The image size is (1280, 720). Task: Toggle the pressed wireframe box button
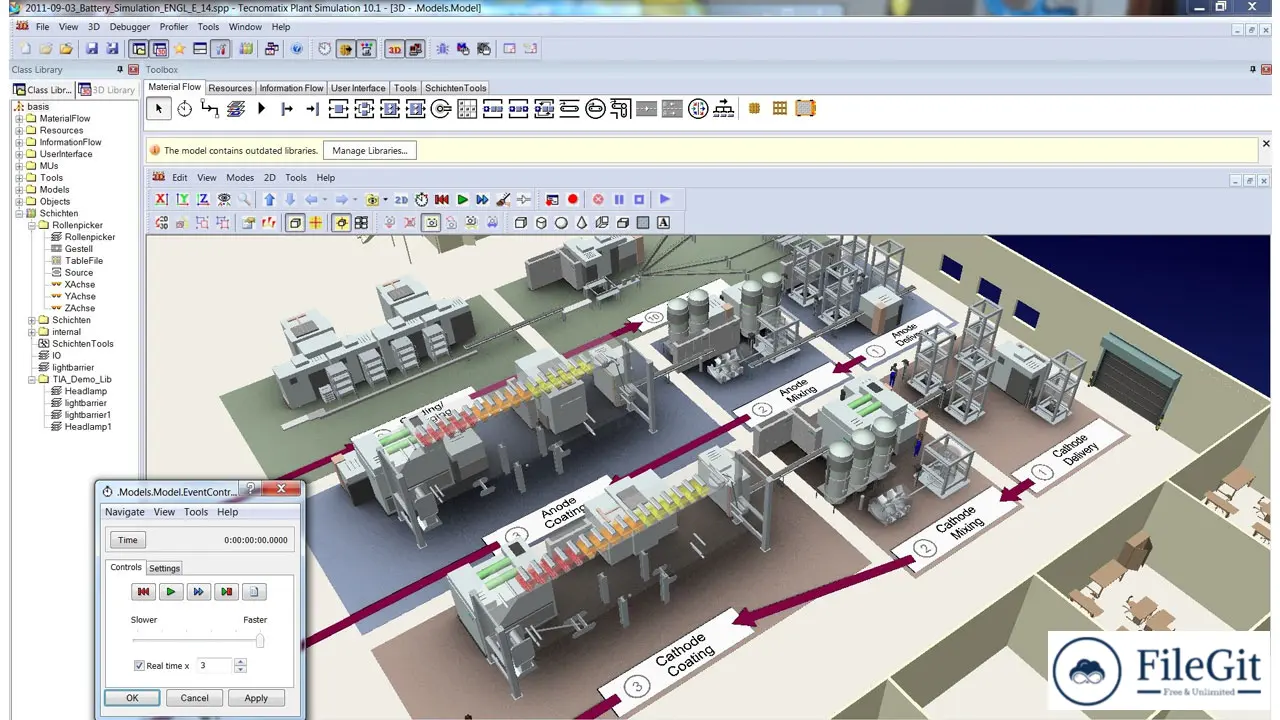click(x=295, y=223)
